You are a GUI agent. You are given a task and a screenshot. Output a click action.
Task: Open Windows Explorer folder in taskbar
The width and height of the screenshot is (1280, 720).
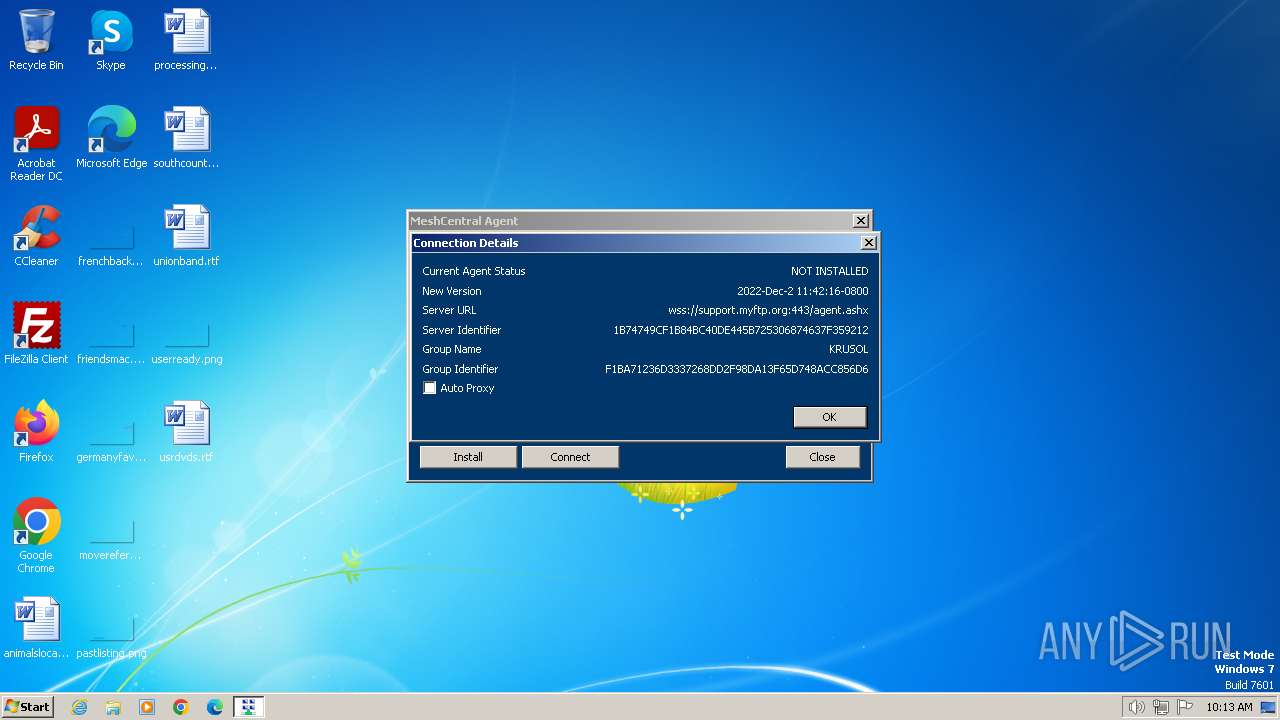click(113, 707)
